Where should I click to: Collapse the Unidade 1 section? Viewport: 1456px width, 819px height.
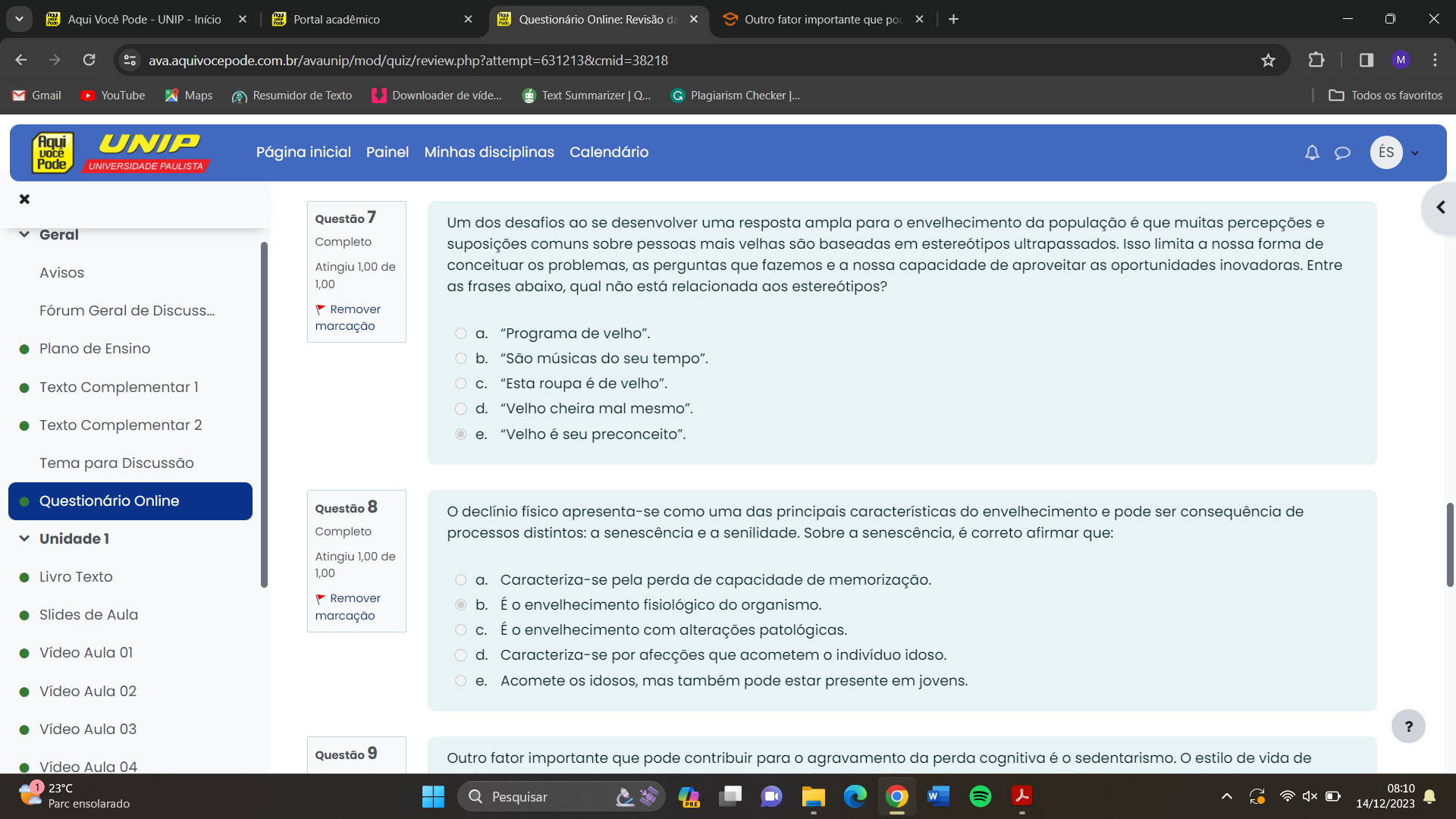point(24,538)
